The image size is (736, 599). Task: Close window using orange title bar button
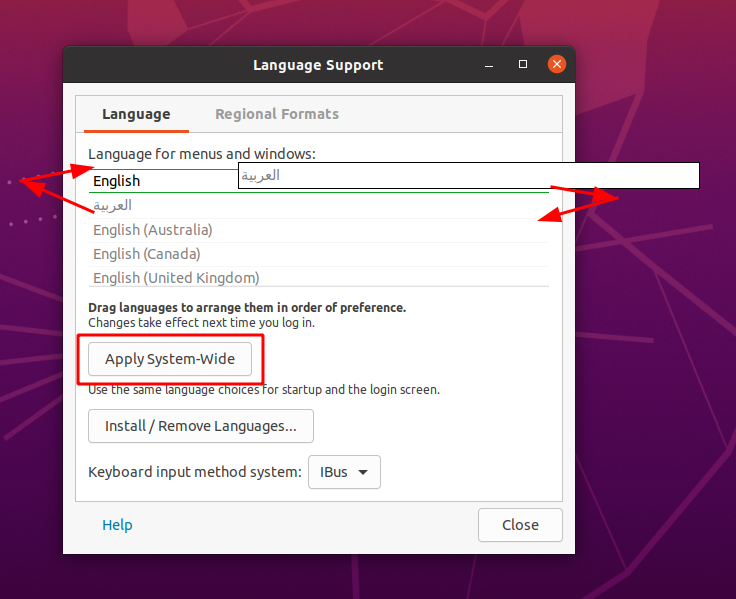556,65
